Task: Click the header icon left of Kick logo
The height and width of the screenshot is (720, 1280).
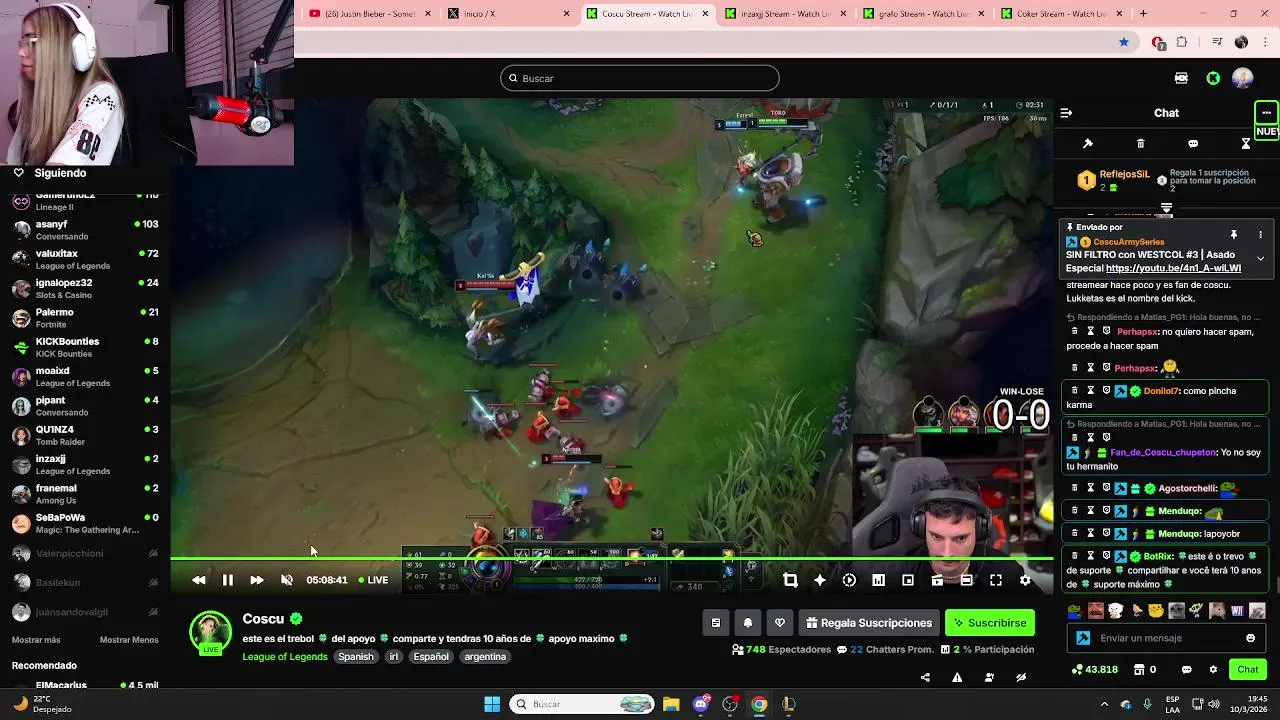Action: [1181, 78]
